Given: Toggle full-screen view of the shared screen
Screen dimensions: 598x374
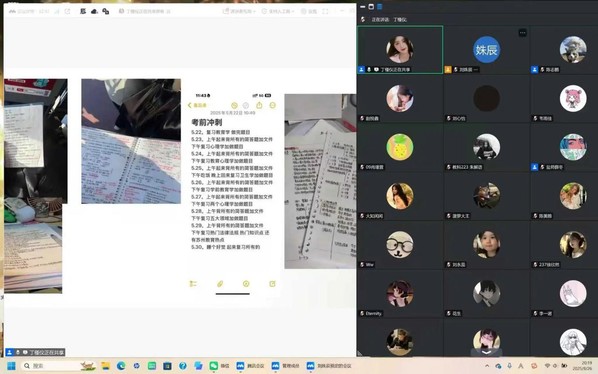Looking at the screenshot, I should click(325, 11).
